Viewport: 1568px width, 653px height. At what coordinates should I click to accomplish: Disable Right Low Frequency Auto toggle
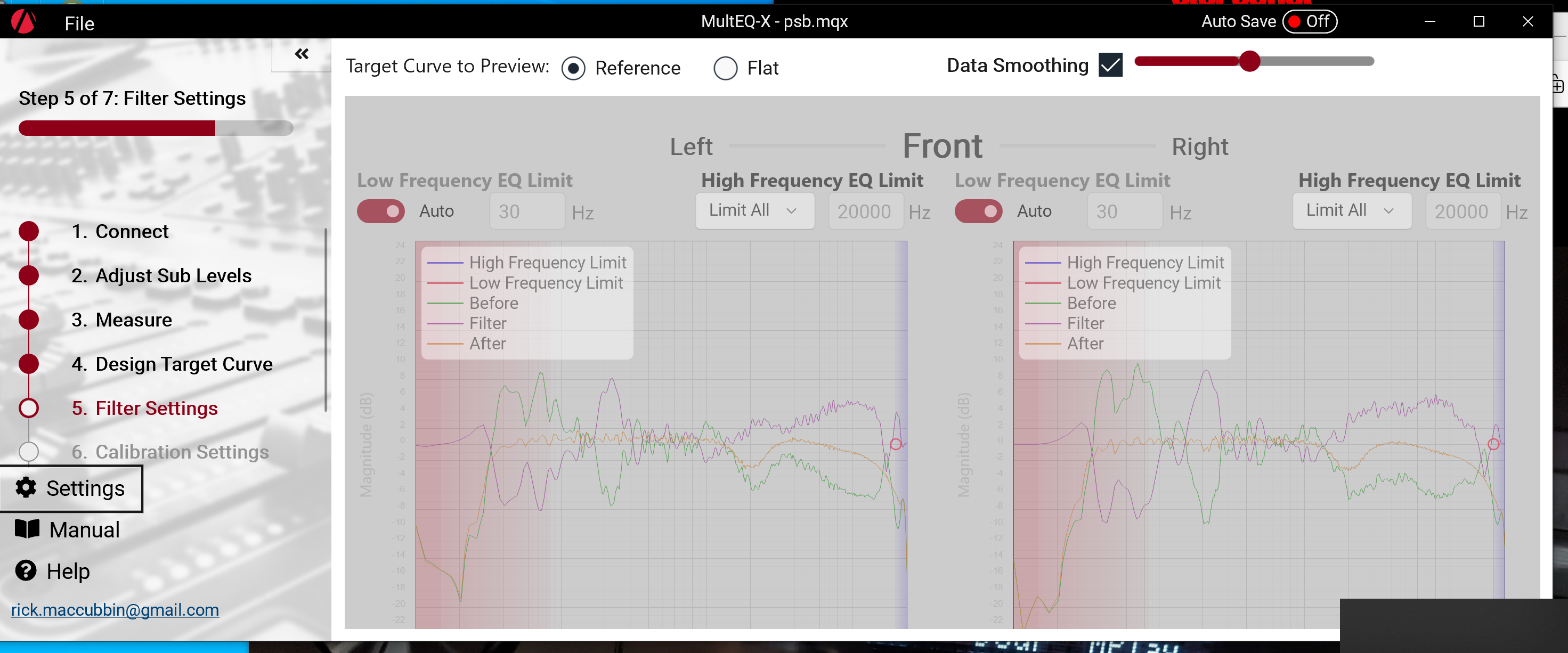pyautogui.click(x=979, y=211)
